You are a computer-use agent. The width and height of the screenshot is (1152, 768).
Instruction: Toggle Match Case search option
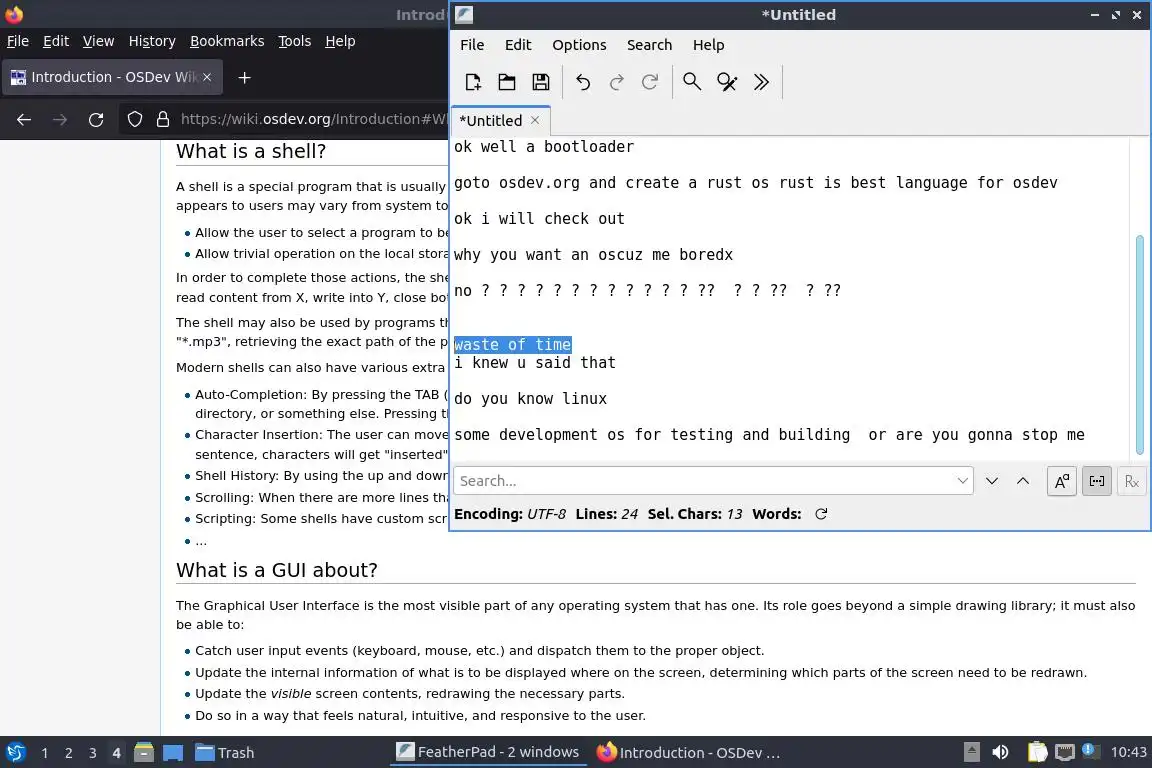click(x=1062, y=481)
